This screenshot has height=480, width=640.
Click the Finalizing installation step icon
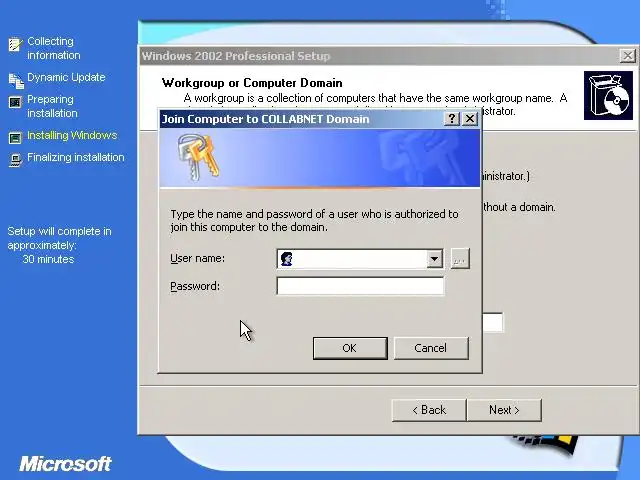coord(15,160)
